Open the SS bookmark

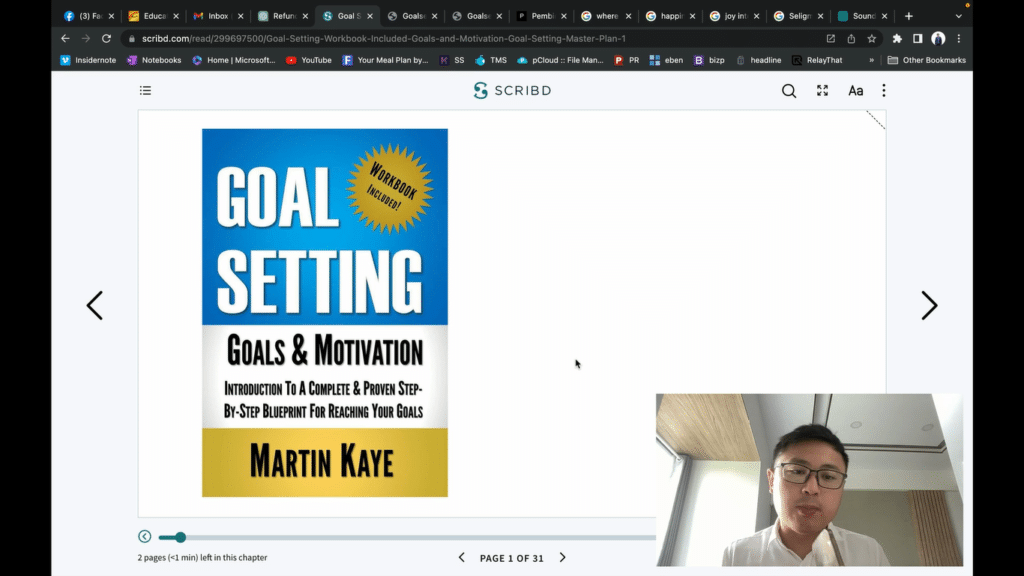tap(452, 60)
